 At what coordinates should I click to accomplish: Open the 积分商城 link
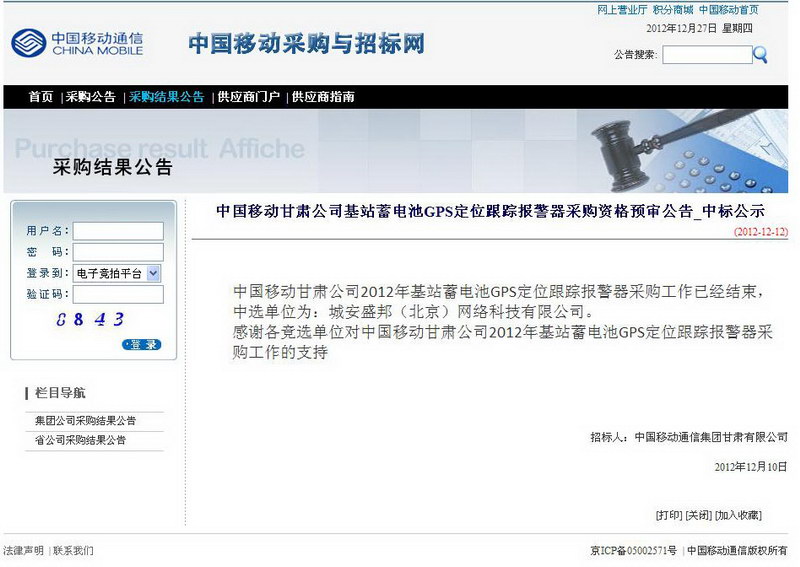[673, 10]
